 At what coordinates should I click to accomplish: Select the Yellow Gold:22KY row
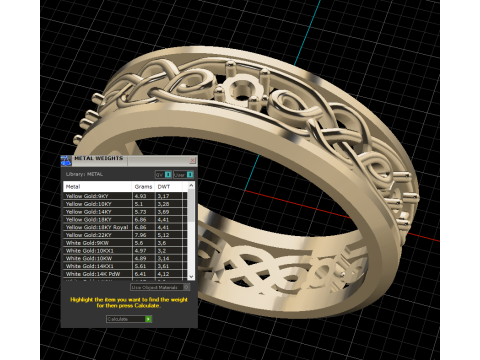125,235
